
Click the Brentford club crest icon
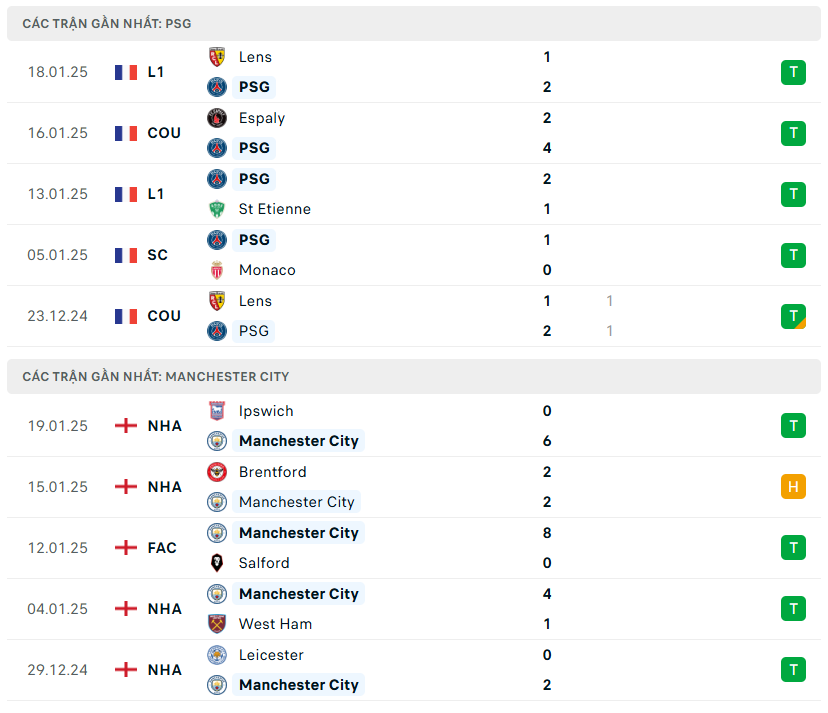pos(217,472)
